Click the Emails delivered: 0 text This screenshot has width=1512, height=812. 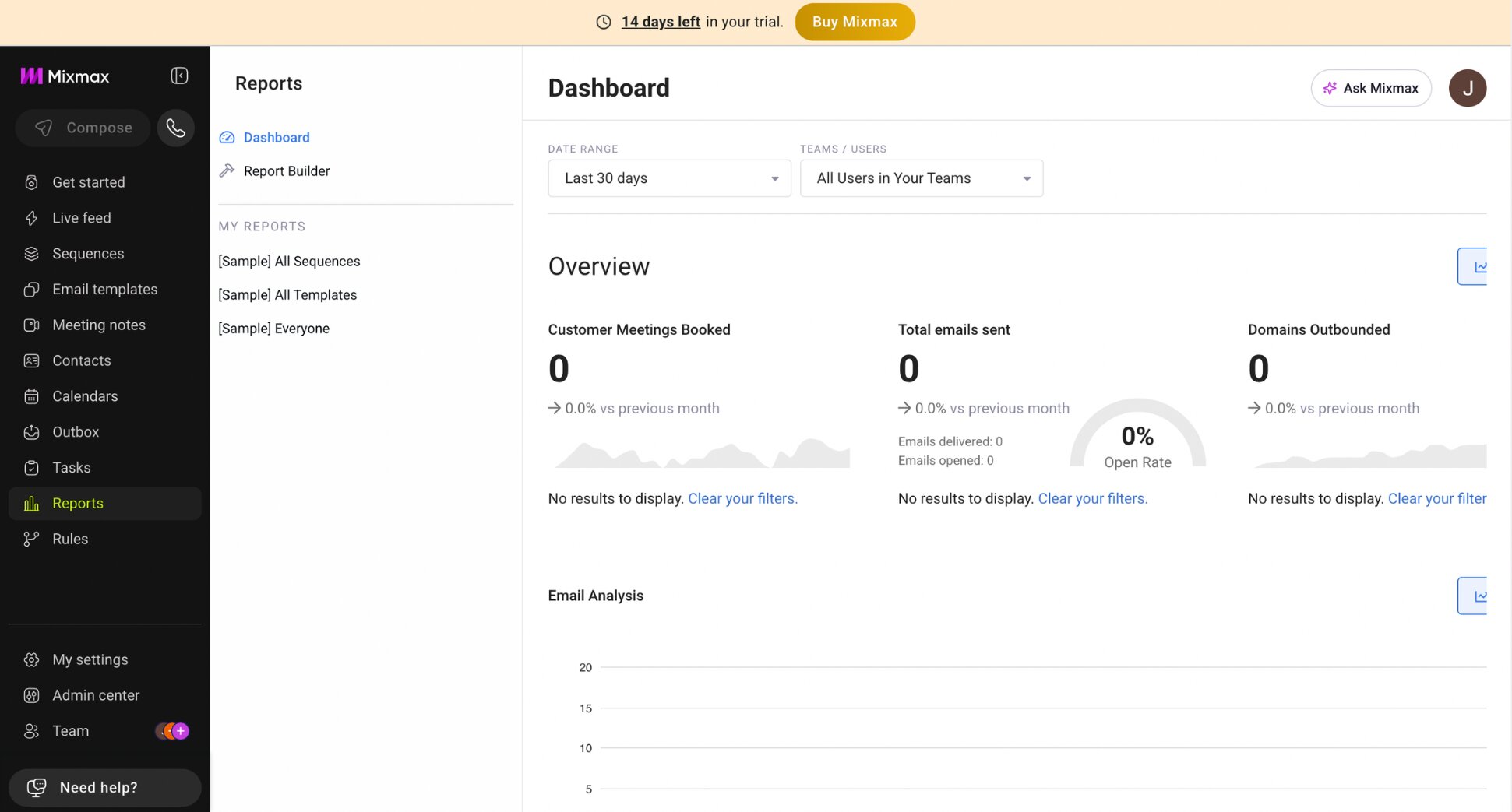coord(950,441)
